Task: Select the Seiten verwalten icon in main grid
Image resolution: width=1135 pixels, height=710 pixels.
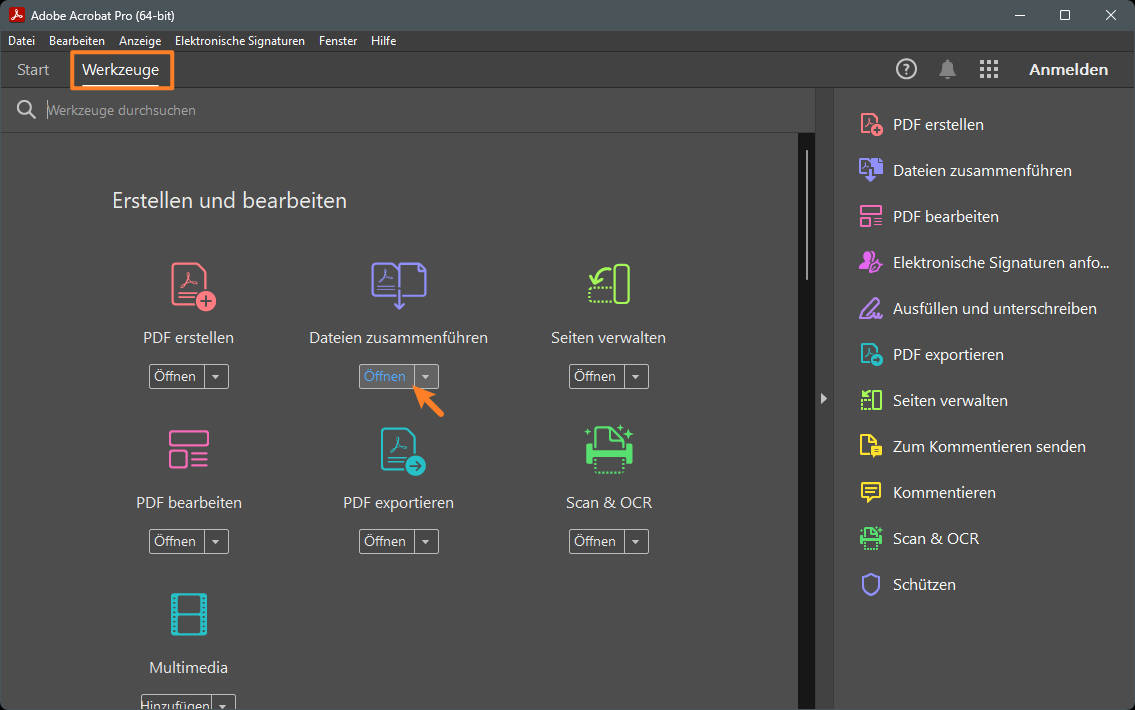Action: coord(608,285)
